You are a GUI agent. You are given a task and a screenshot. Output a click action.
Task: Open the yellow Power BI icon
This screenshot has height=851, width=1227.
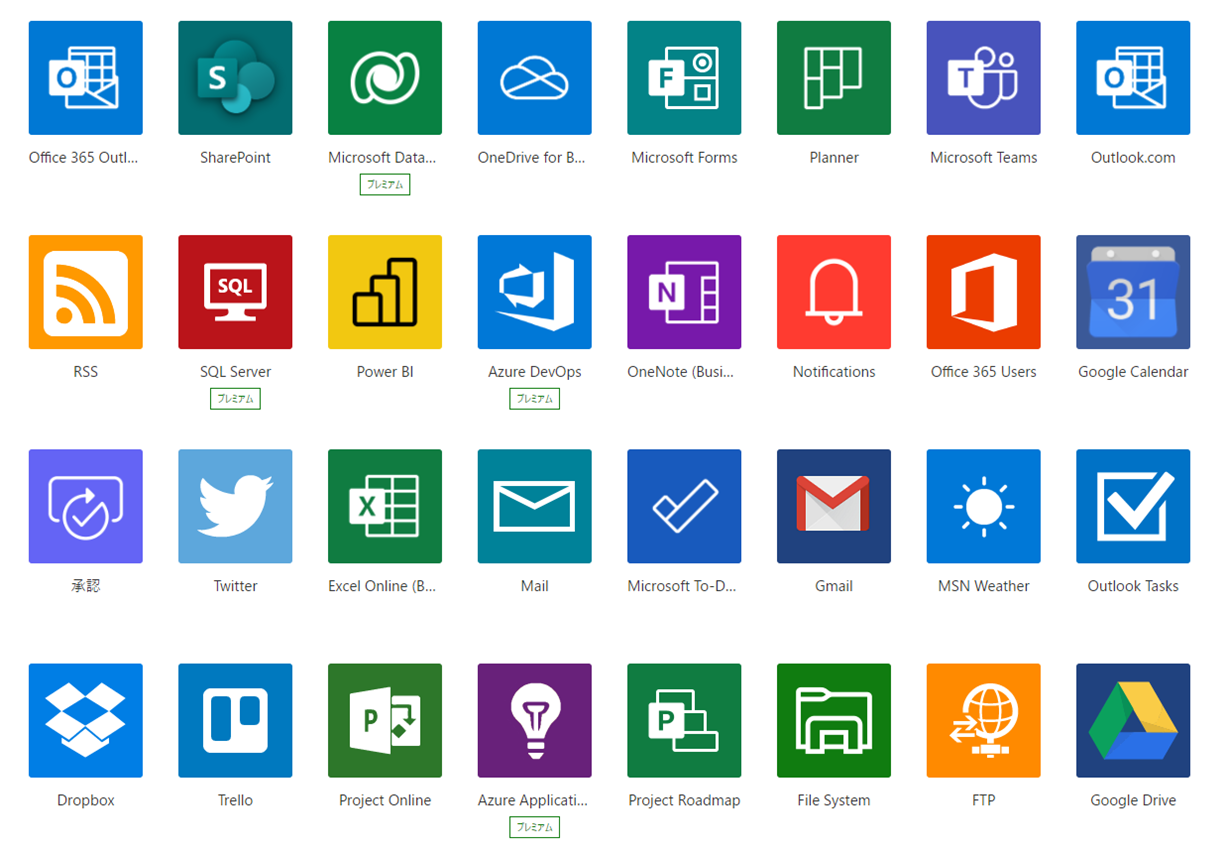[x=385, y=292]
